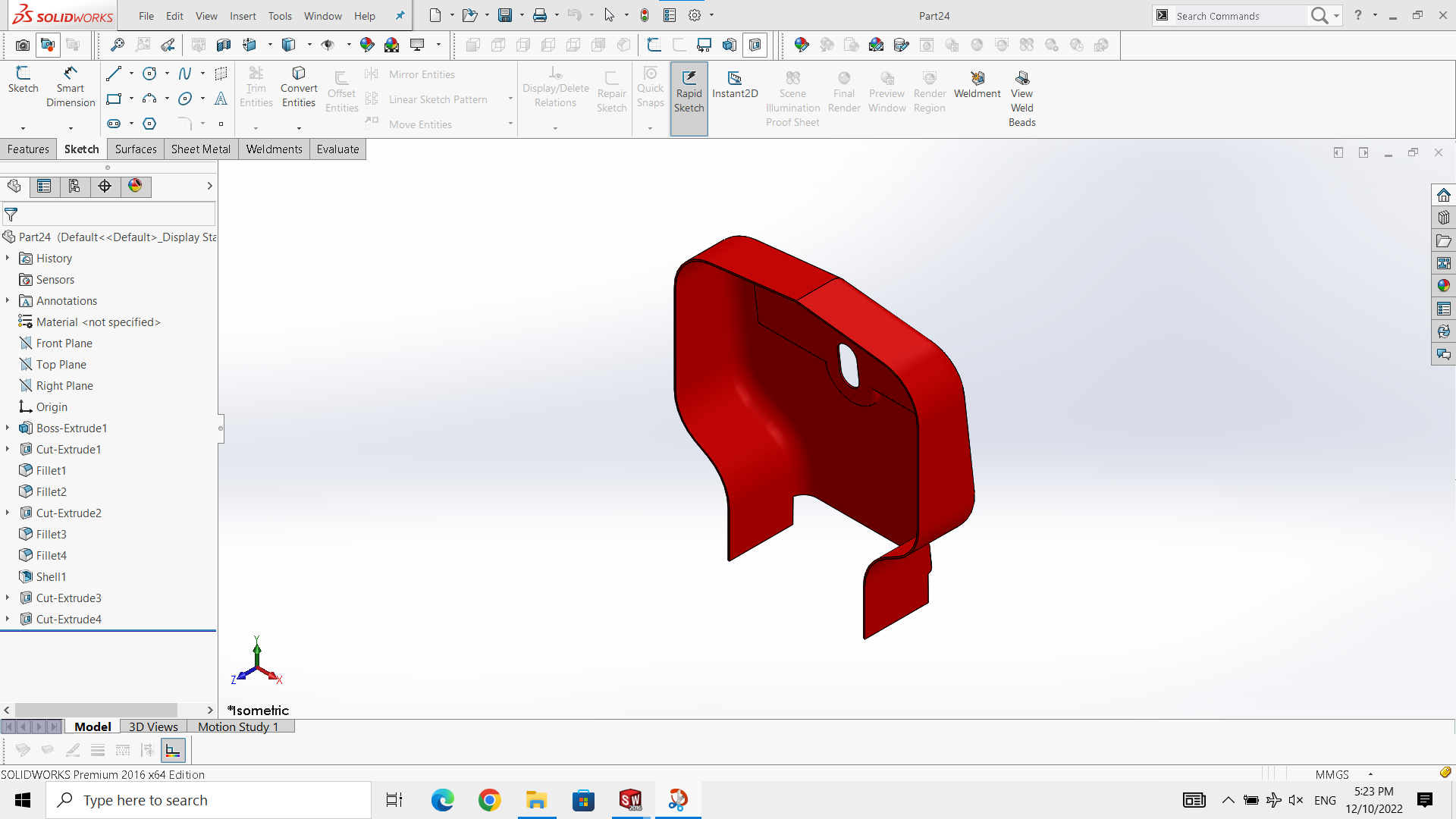This screenshot has width=1456, height=819.
Task: Select the Straight Slot tool
Action: pos(114,124)
